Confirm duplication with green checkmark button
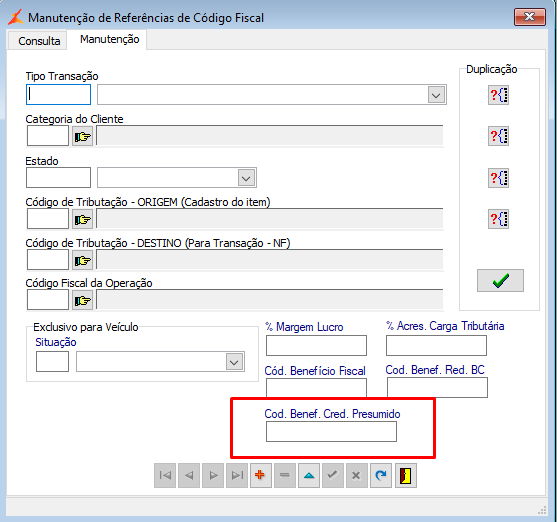The height and width of the screenshot is (522, 557). 500,281
